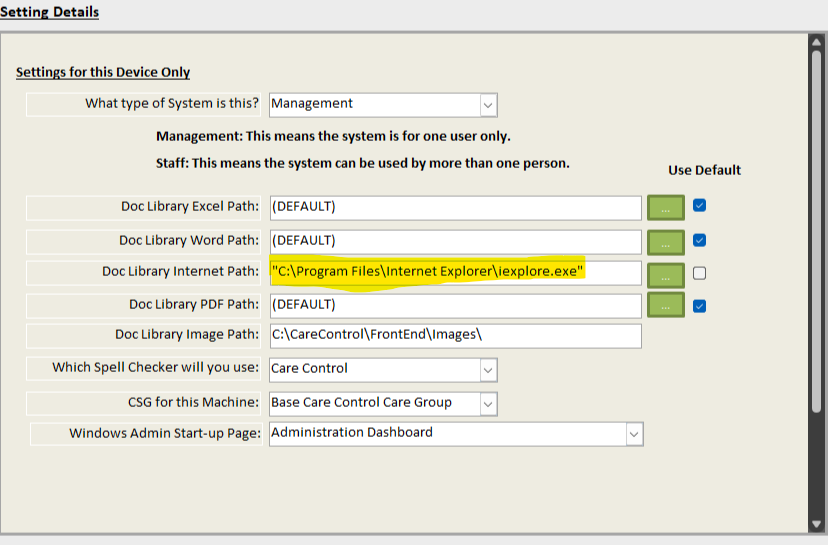Screen dimensions: 828x545
Task: Uncheck Use Default for Word Path
Action: click(x=700, y=240)
